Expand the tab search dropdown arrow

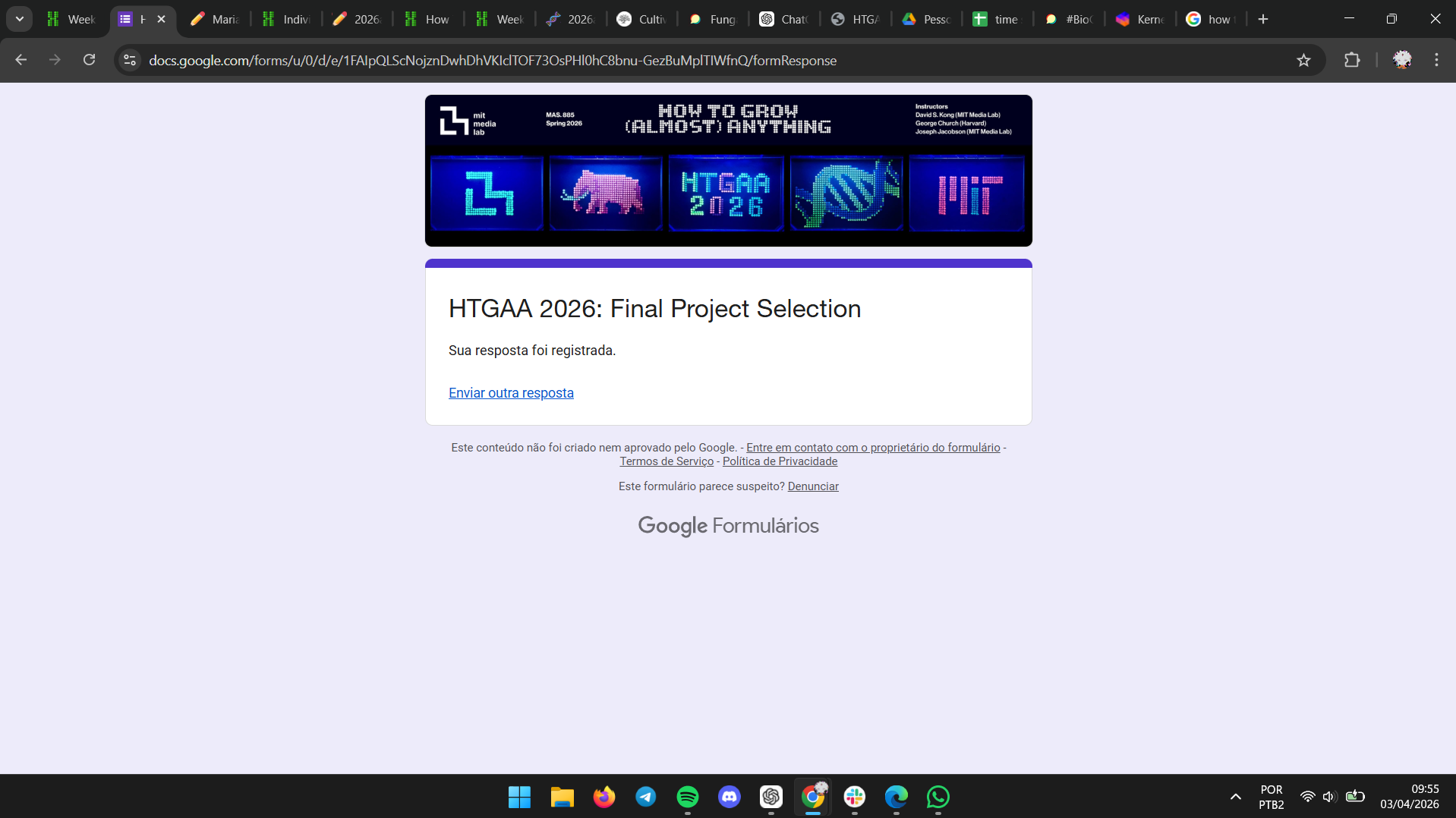coord(20,19)
